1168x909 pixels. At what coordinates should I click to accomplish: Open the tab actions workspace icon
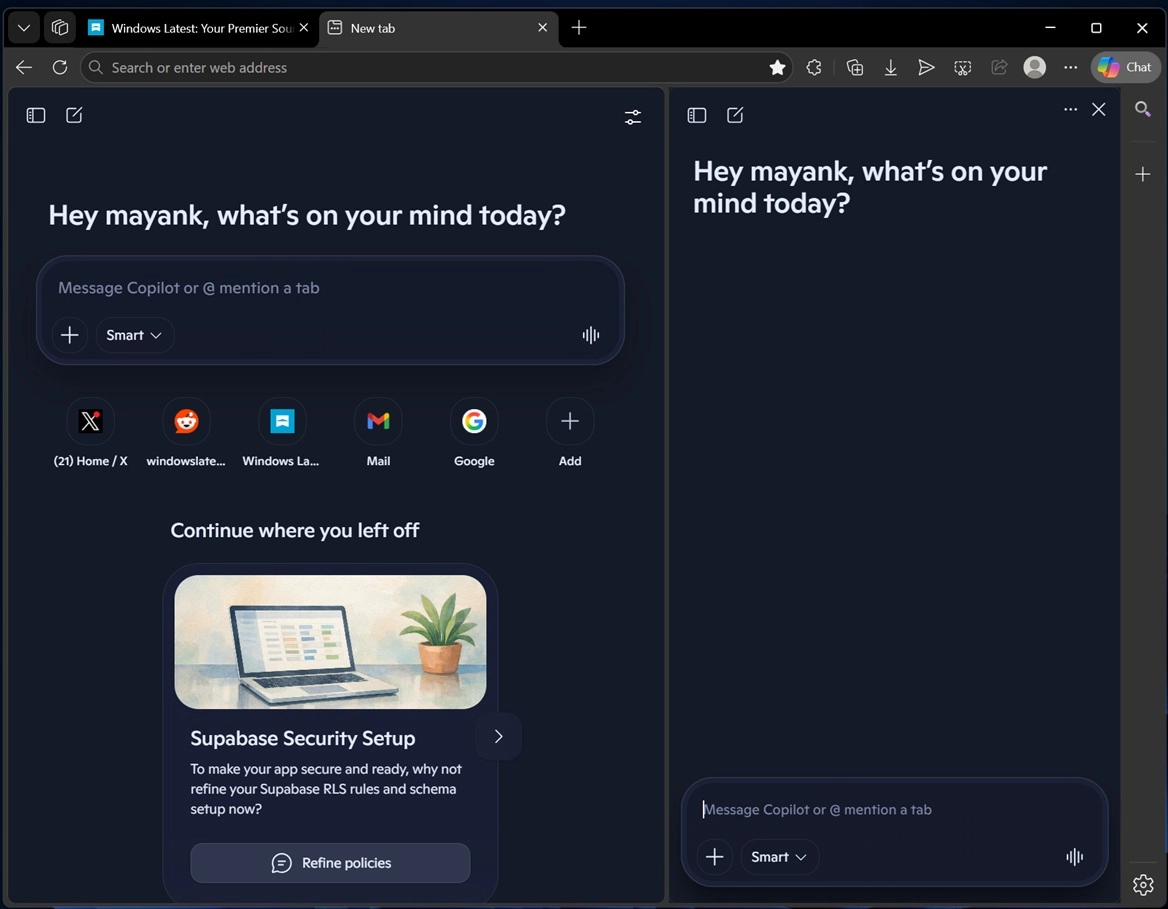(x=60, y=28)
